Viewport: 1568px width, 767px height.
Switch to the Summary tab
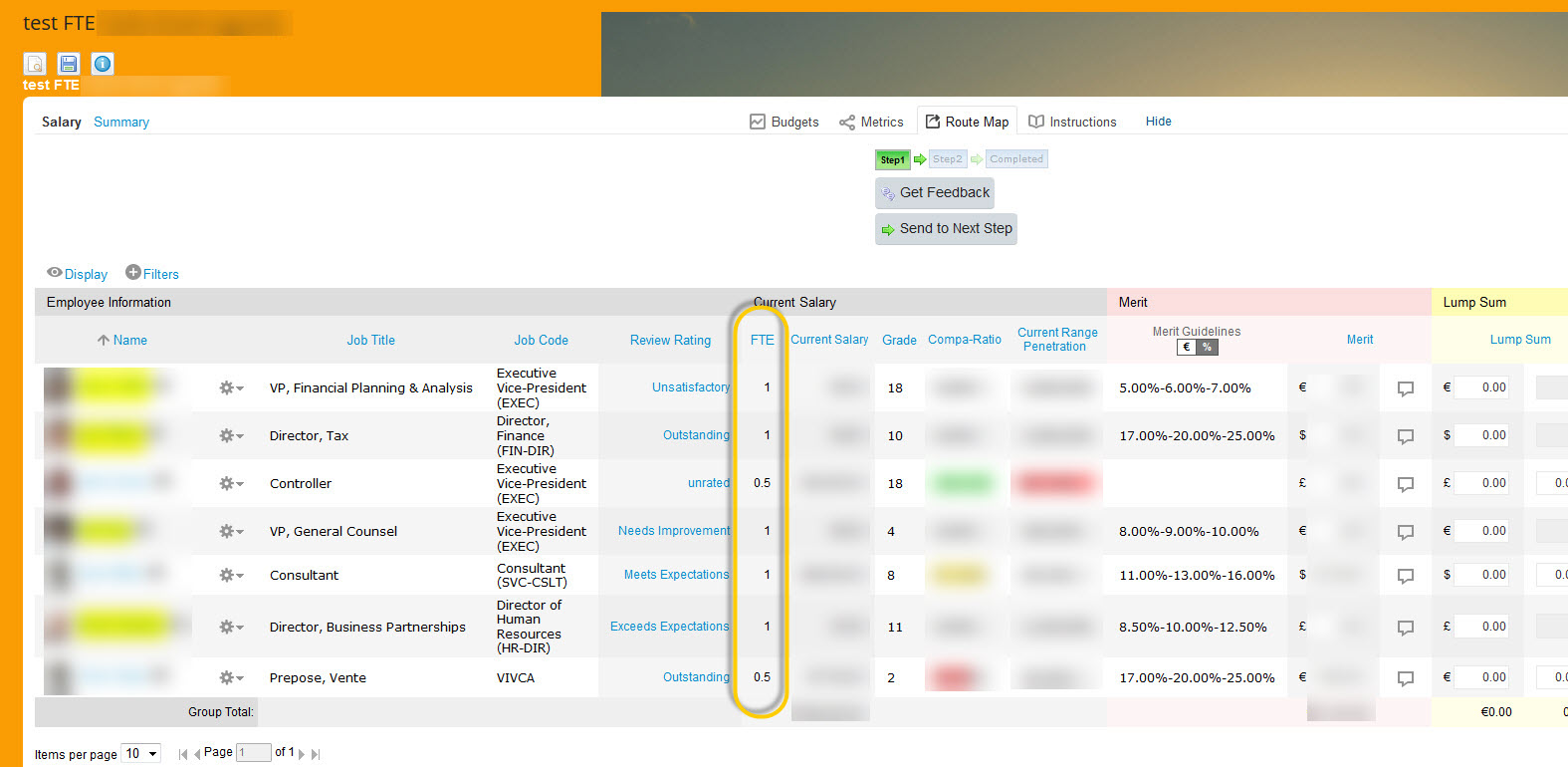pos(121,122)
